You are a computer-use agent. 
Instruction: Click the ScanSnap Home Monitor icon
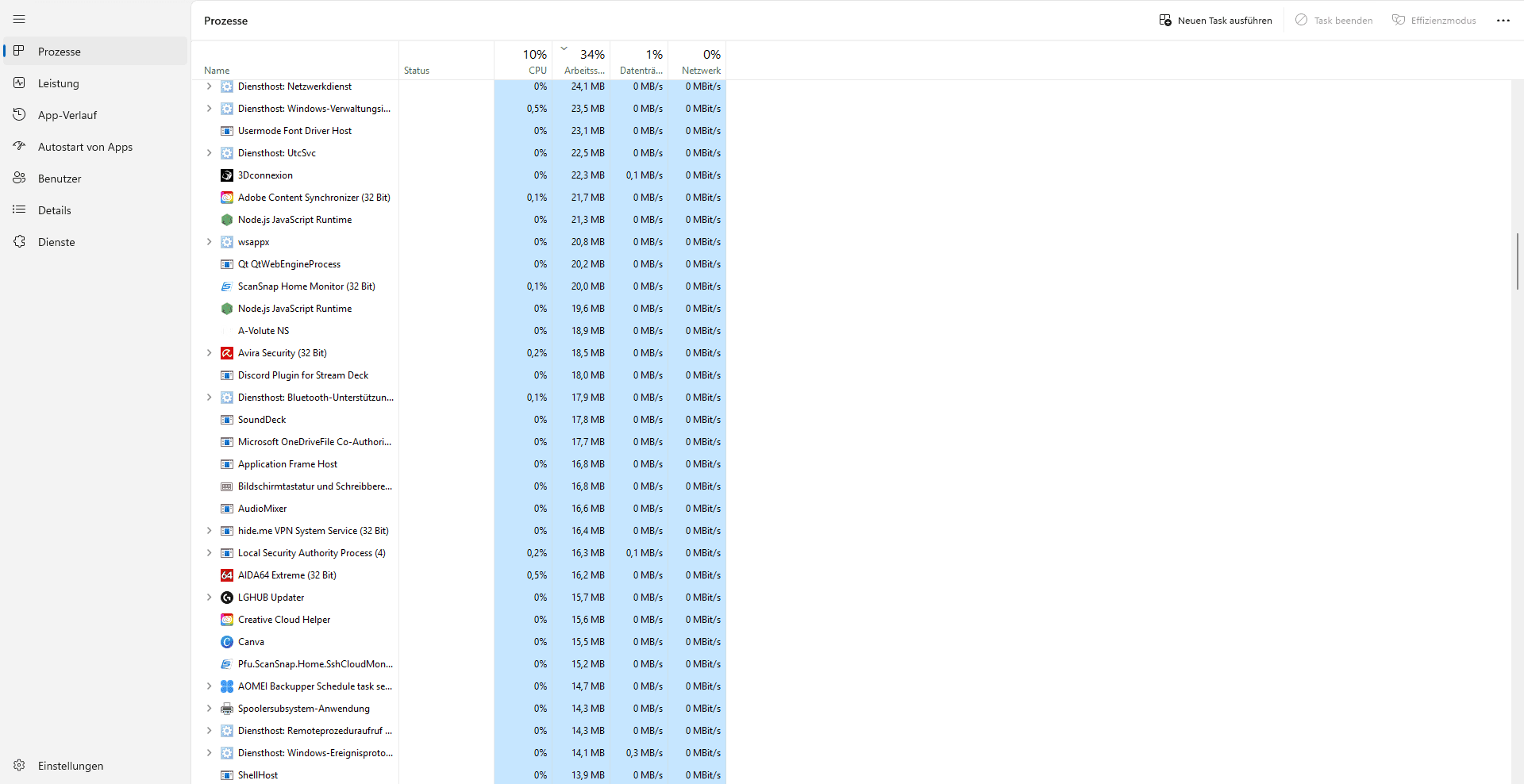coord(227,286)
